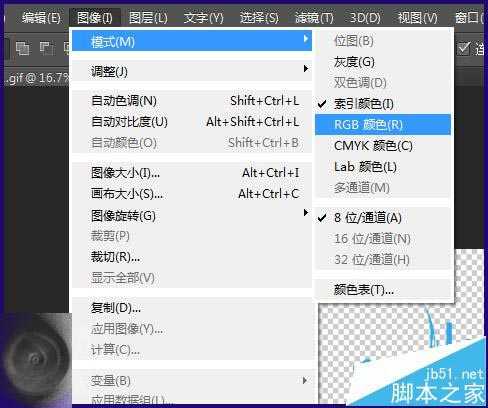Open 画布大小(S)... dialog

[192, 193]
